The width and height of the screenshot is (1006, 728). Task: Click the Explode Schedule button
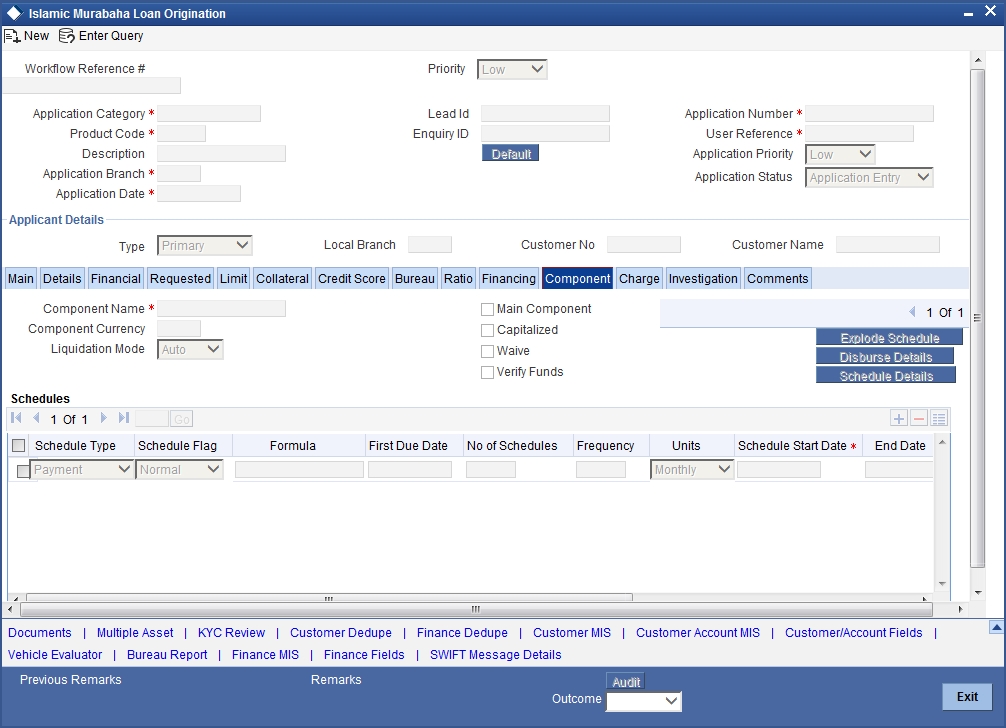(889, 337)
